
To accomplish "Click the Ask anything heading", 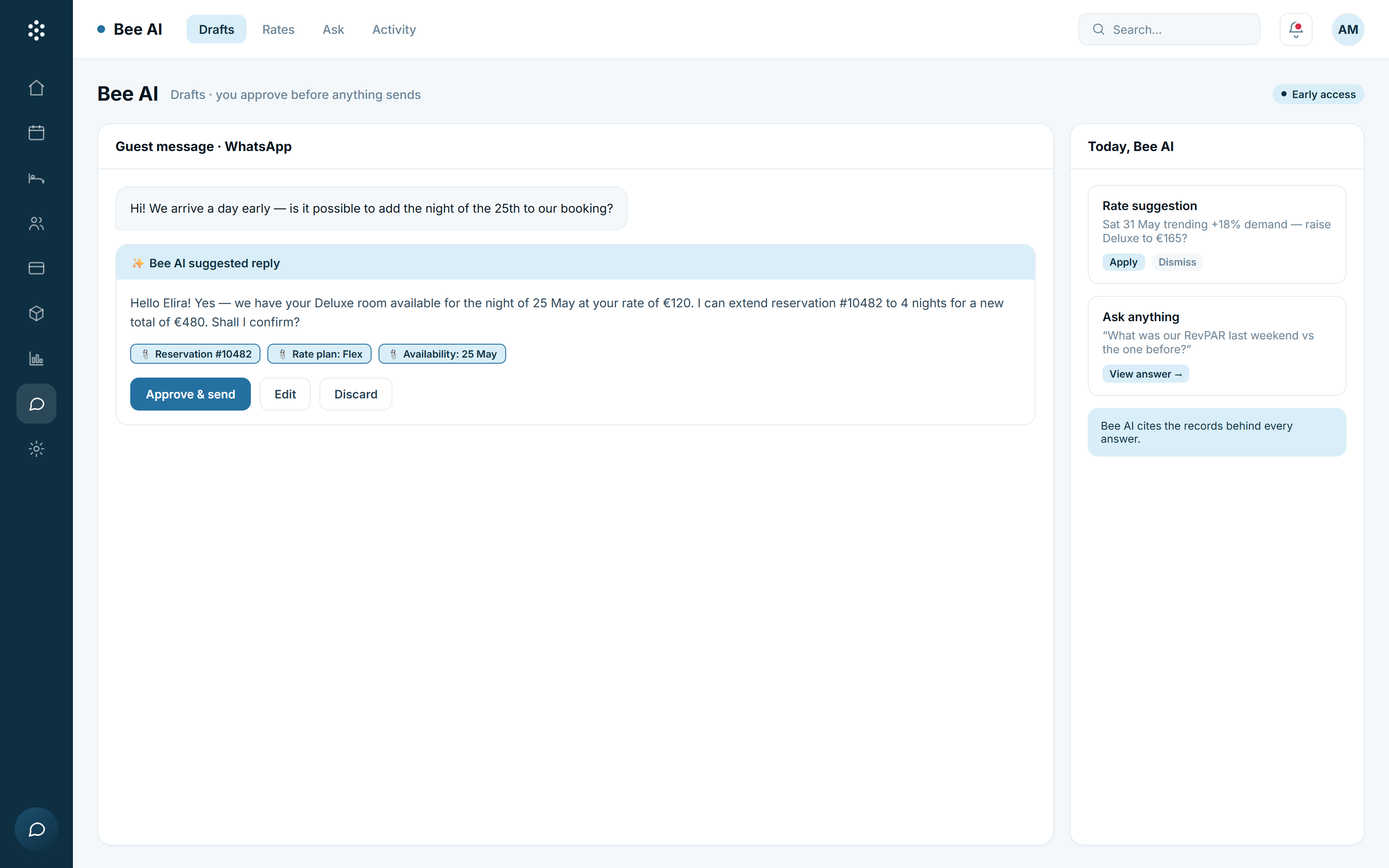I will pos(1140,317).
